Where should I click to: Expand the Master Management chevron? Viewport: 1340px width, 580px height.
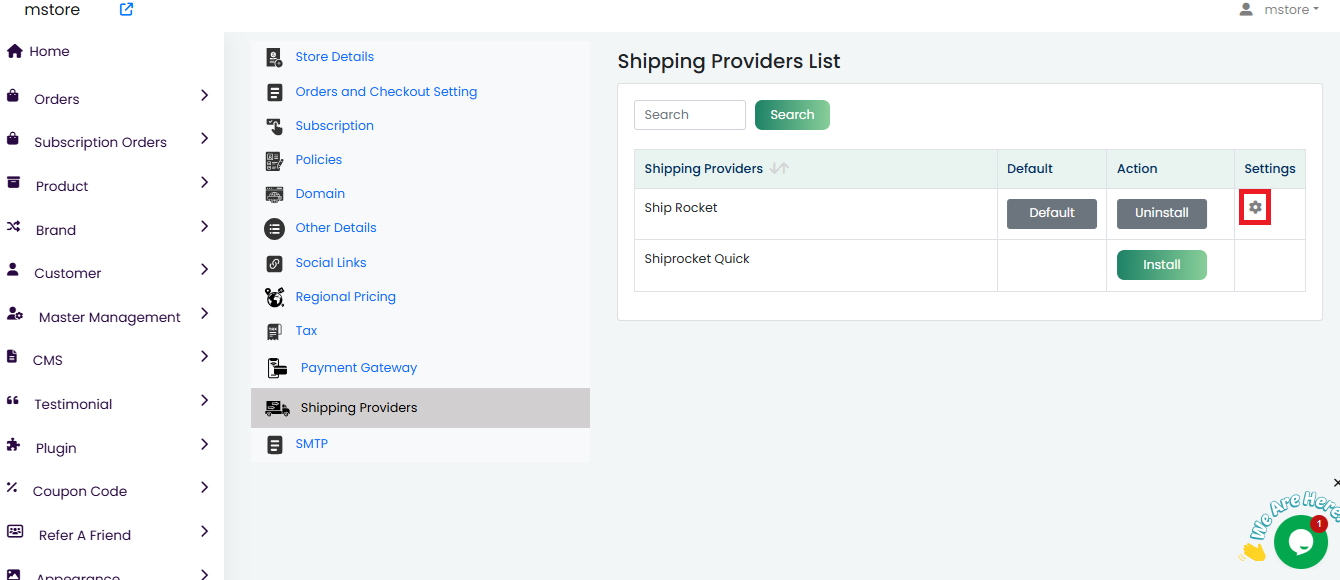[204, 314]
